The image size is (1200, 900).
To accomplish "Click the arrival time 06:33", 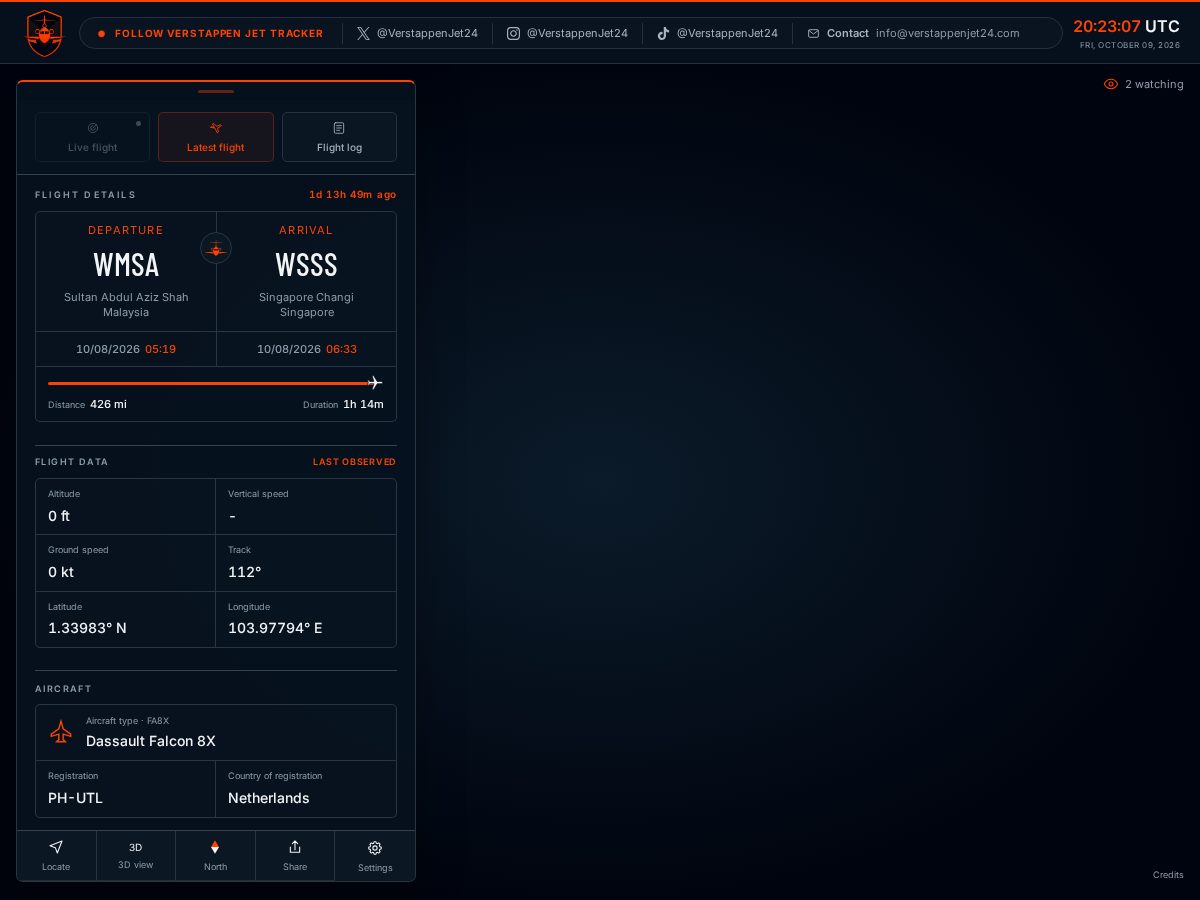I will pos(341,349).
